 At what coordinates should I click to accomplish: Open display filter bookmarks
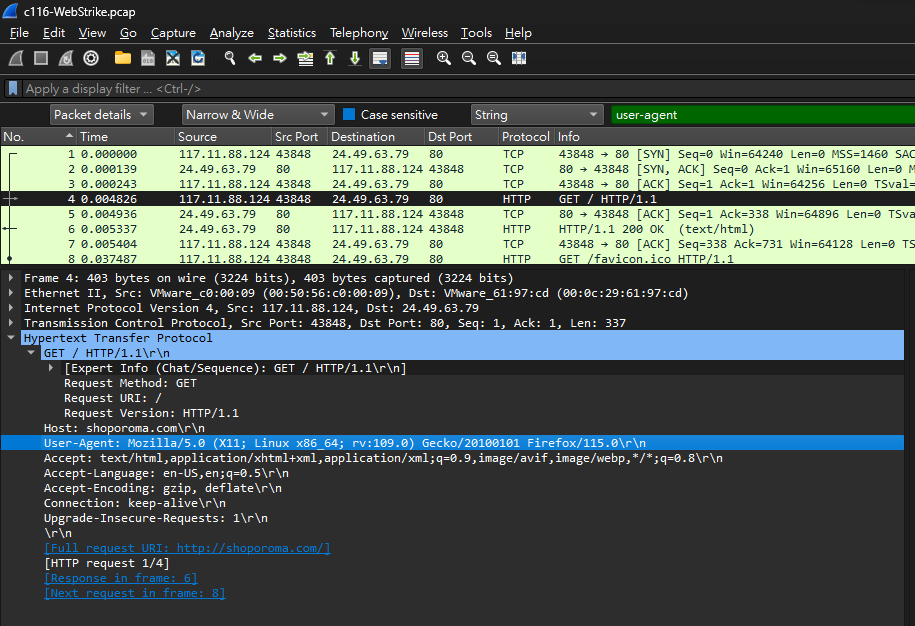pos(13,89)
